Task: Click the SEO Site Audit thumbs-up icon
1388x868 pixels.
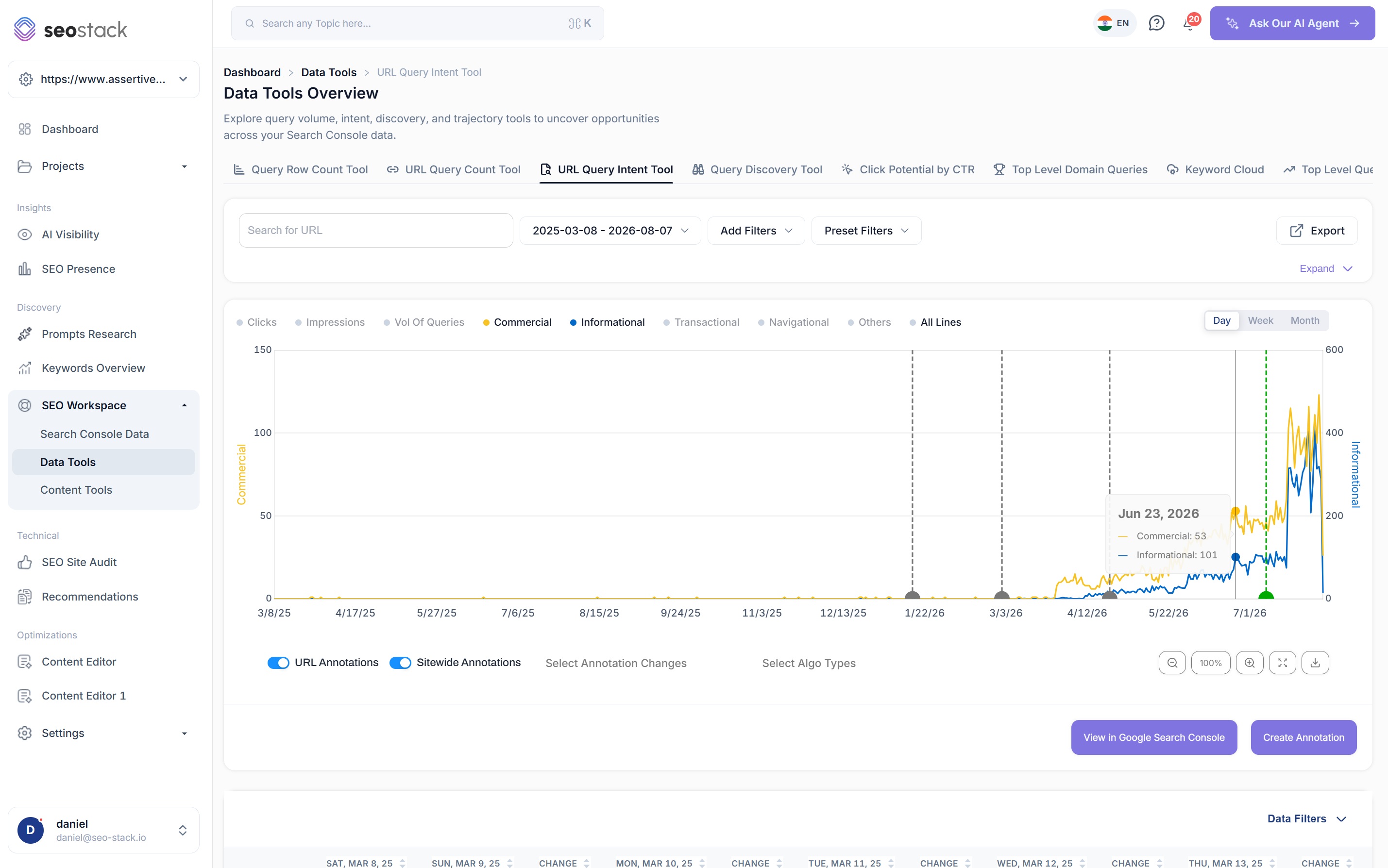Action: coord(24,562)
